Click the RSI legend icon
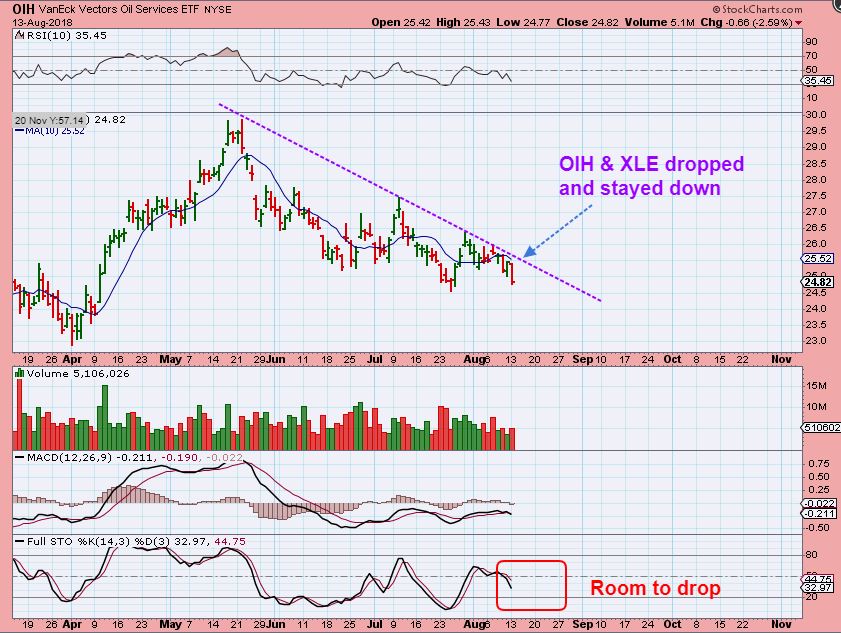Screen dimensions: 841x633 (x=19, y=35)
